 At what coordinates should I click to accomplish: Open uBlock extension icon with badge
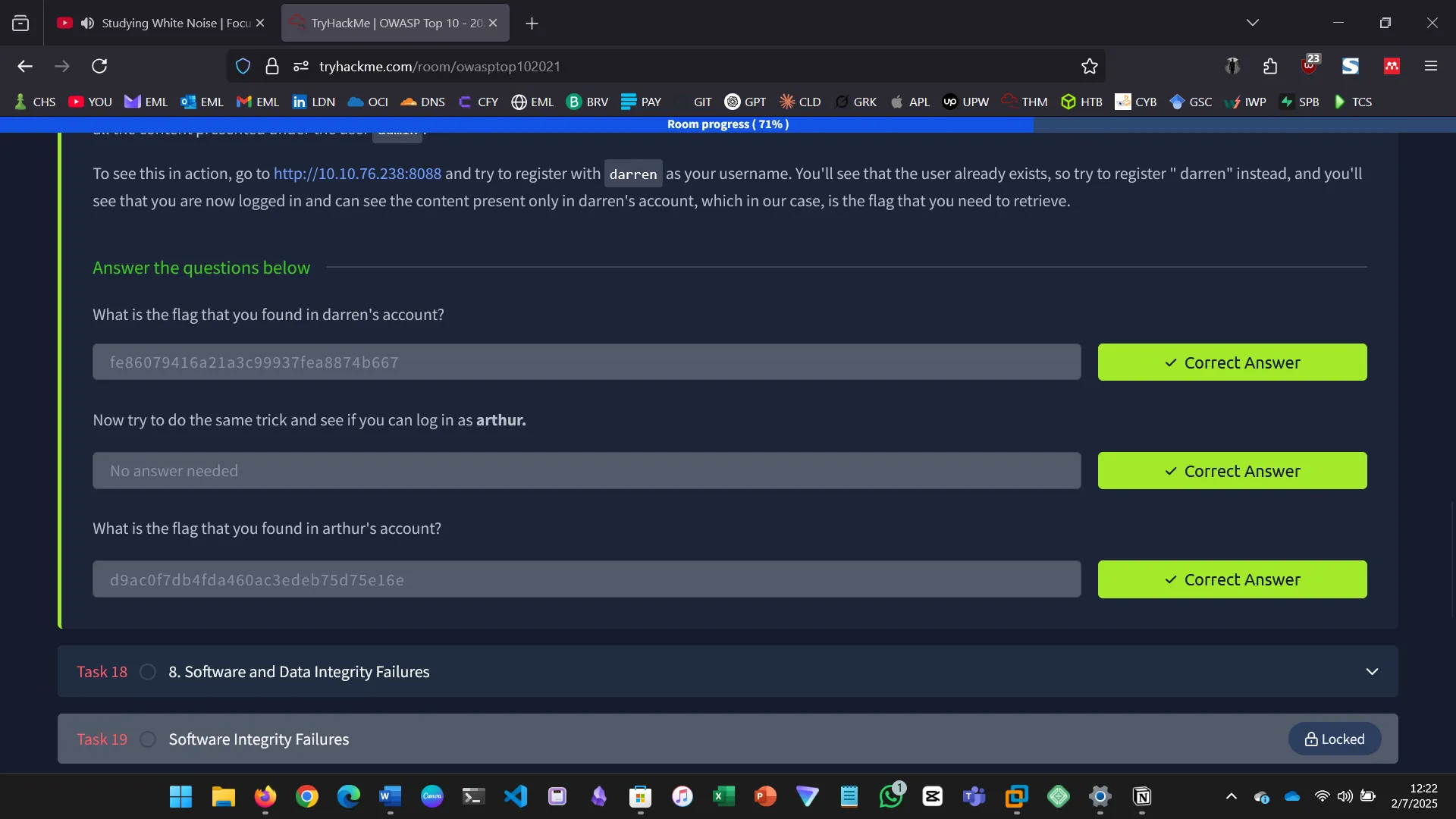coord(1310,66)
